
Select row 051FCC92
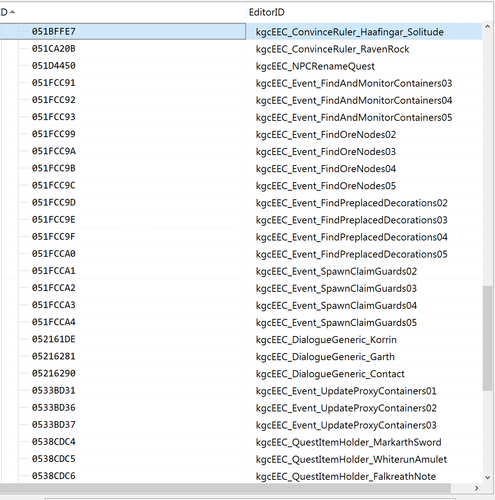54,100
